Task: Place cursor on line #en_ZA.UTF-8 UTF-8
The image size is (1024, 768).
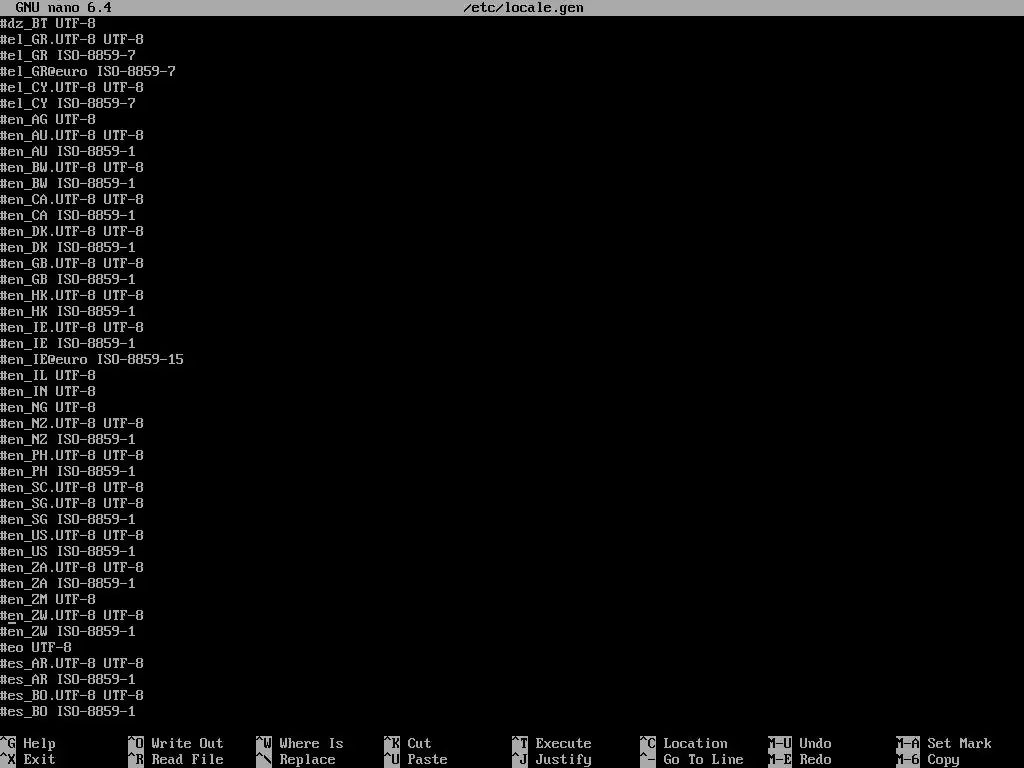Action: tap(72, 568)
